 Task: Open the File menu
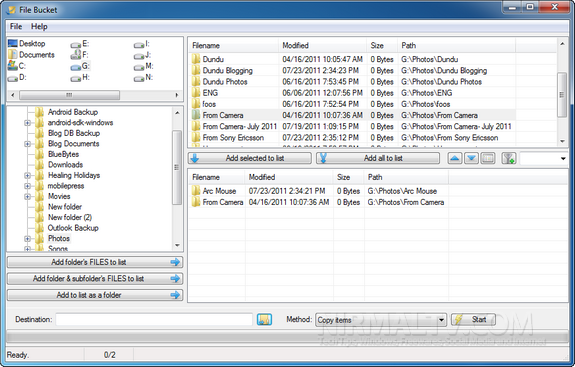point(16,26)
